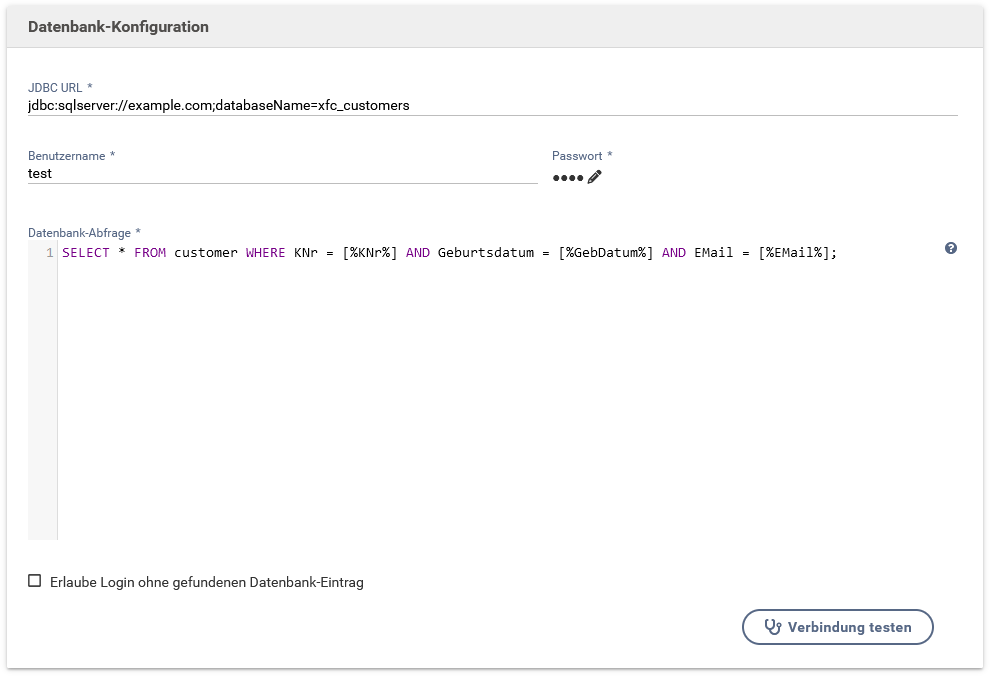Click the [%GebDatum%] placeholder in query
This screenshot has height=679, width=998.
pyautogui.click(x=606, y=253)
